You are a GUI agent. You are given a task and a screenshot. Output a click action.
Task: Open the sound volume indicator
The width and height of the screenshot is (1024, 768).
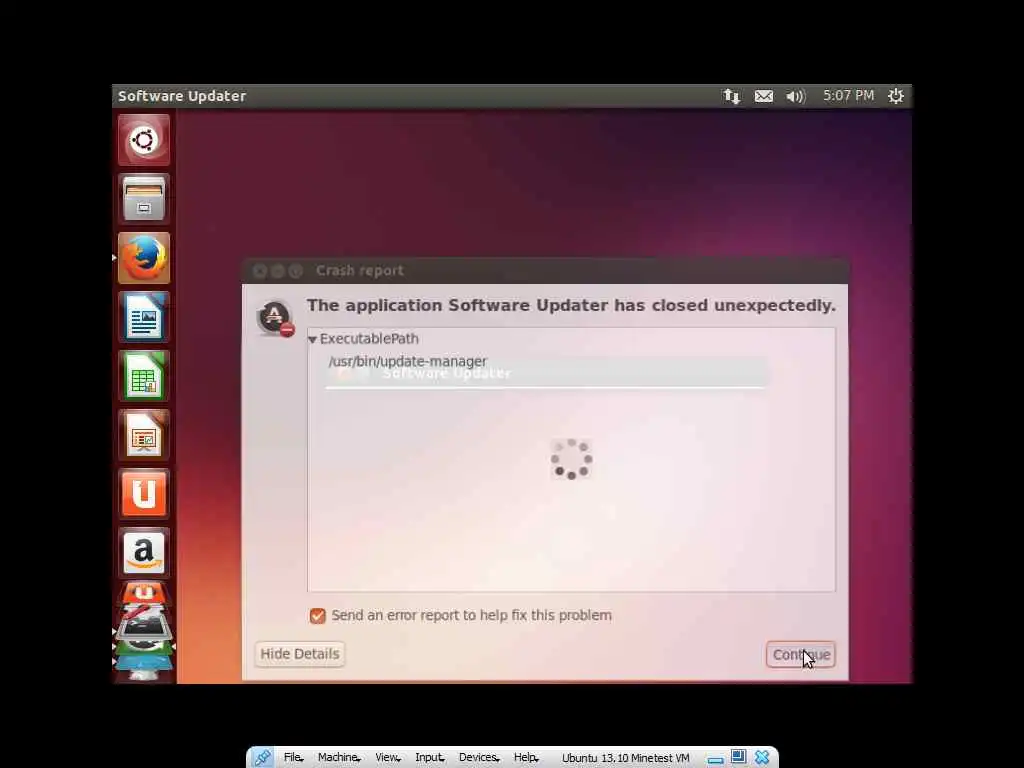point(795,96)
